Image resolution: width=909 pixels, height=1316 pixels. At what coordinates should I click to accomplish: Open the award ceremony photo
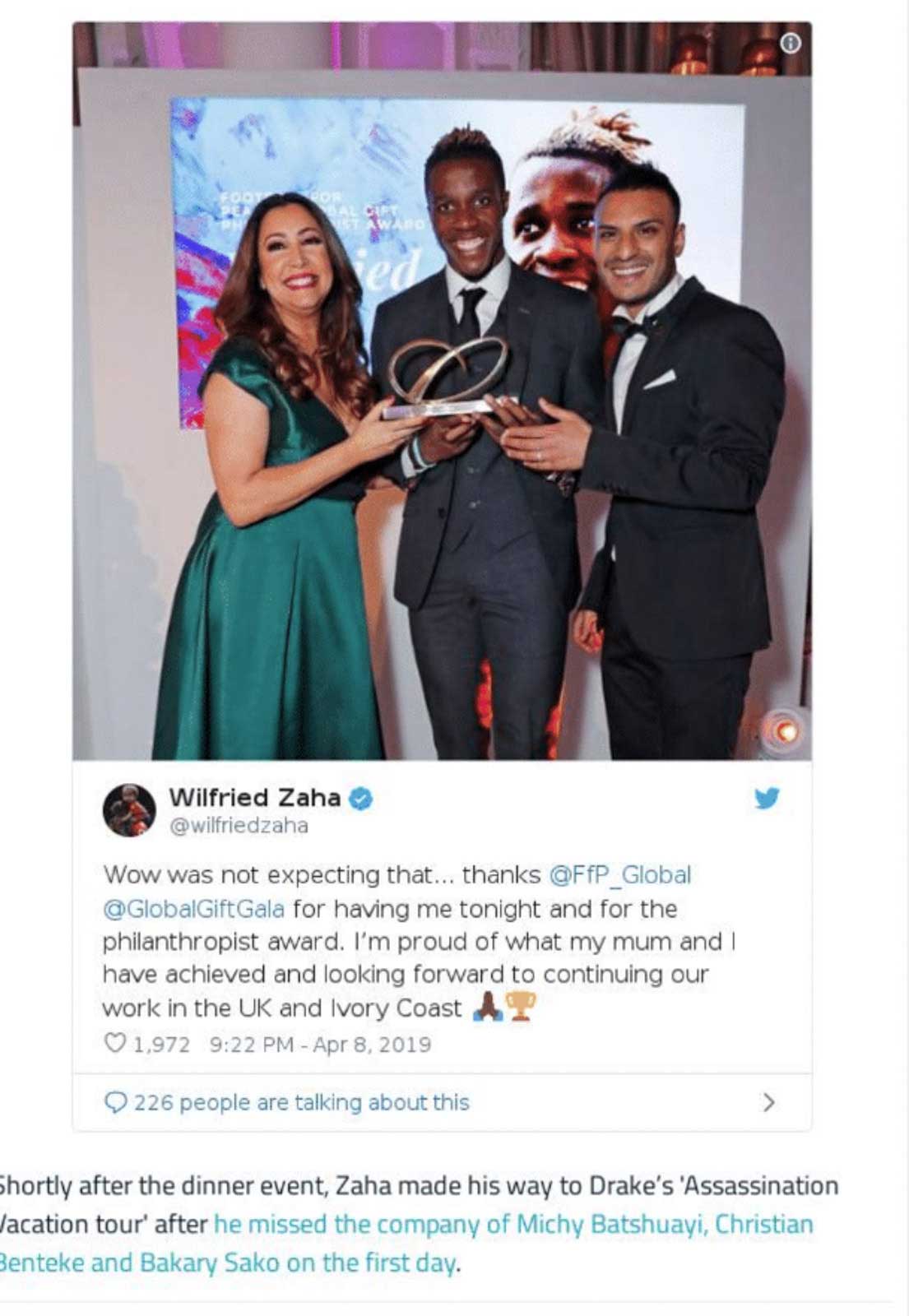click(442, 391)
